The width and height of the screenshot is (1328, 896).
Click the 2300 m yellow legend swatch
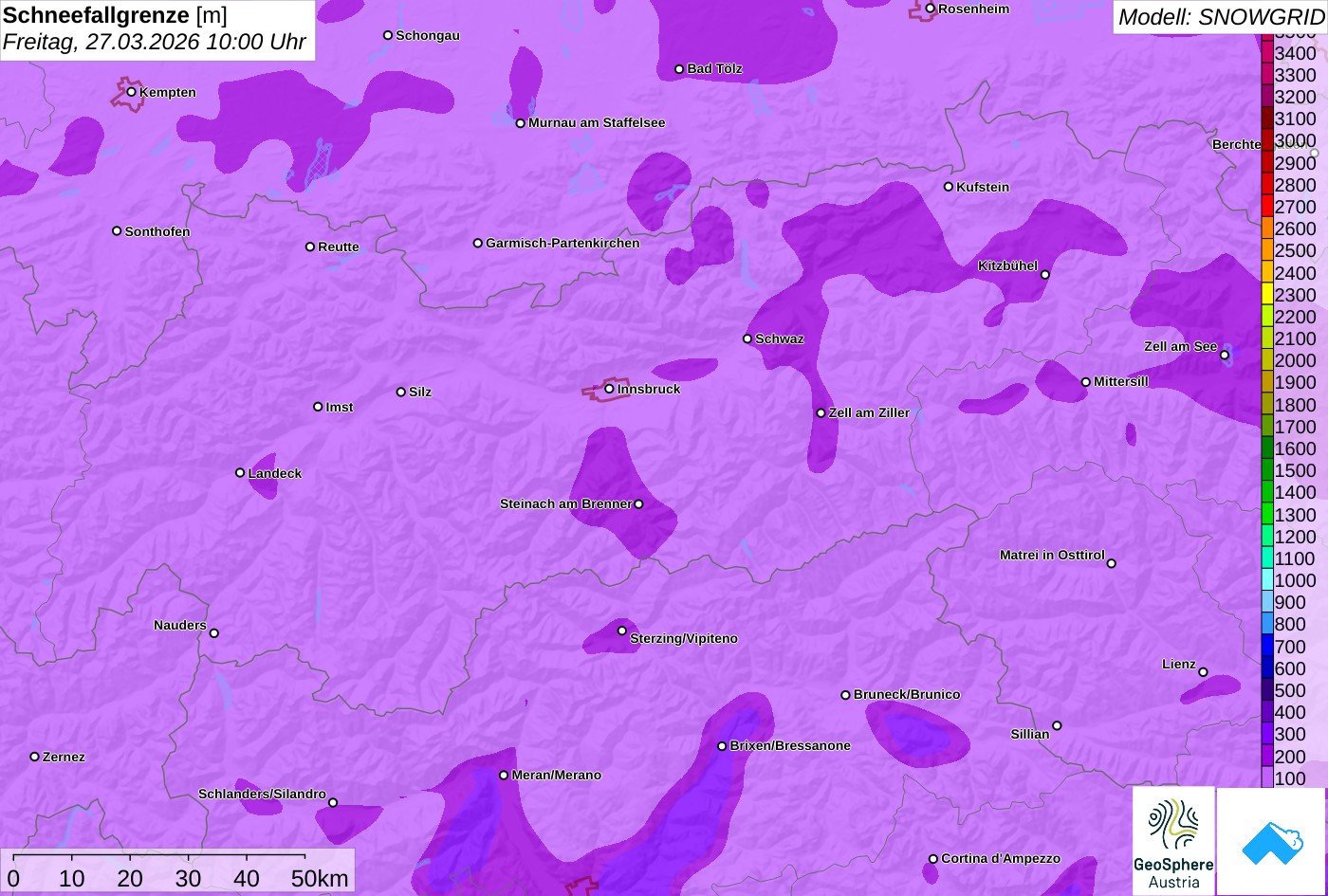coord(1267,294)
